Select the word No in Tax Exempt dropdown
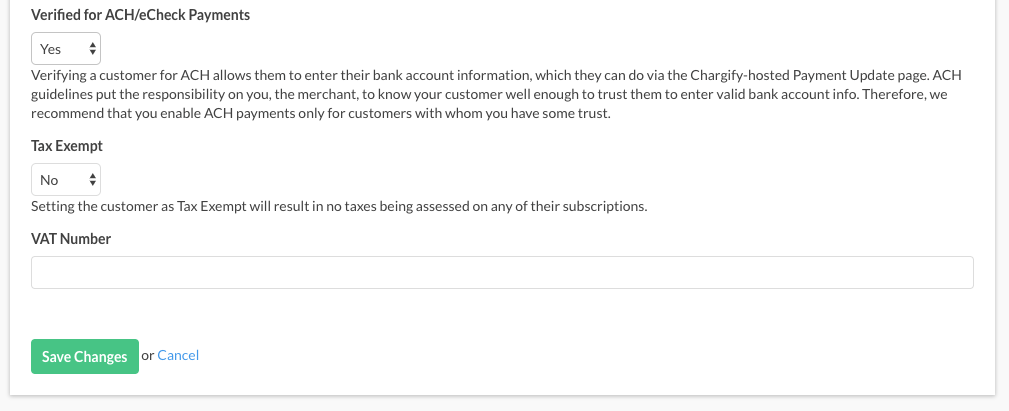This screenshot has height=411, width=1009. (x=49, y=180)
